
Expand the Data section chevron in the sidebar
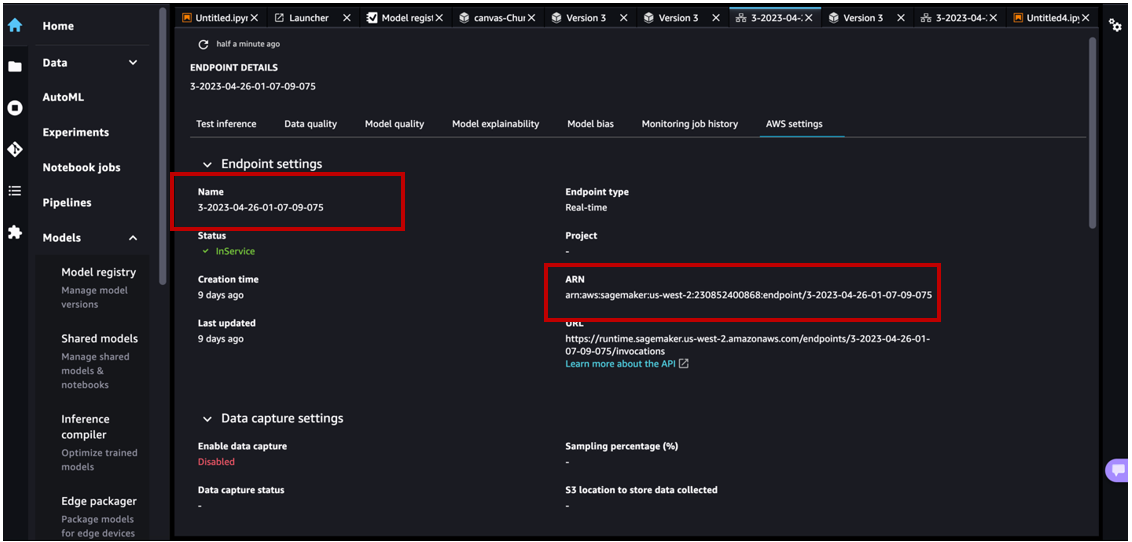coord(133,63)
